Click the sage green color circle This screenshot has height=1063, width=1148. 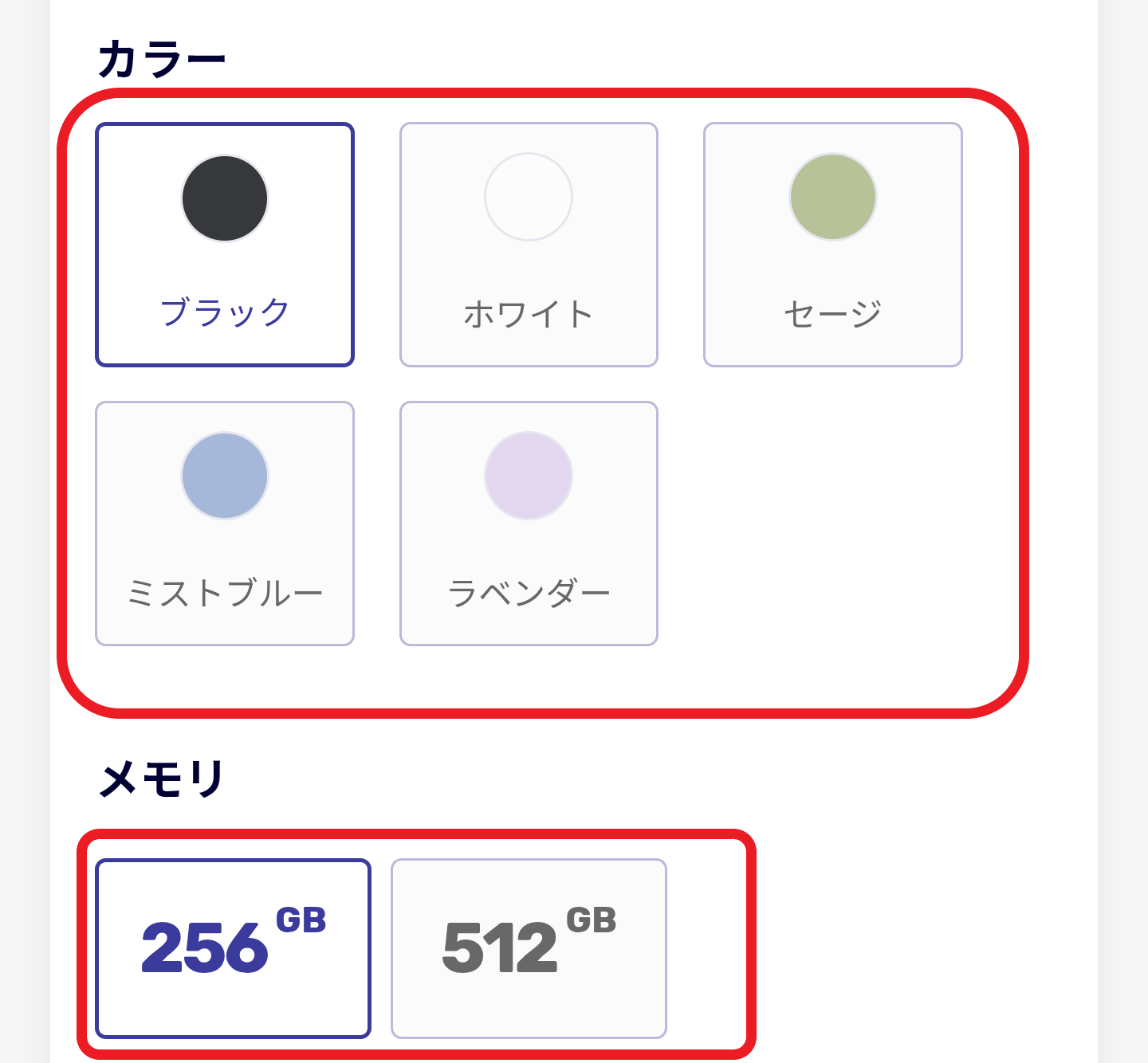833,198
